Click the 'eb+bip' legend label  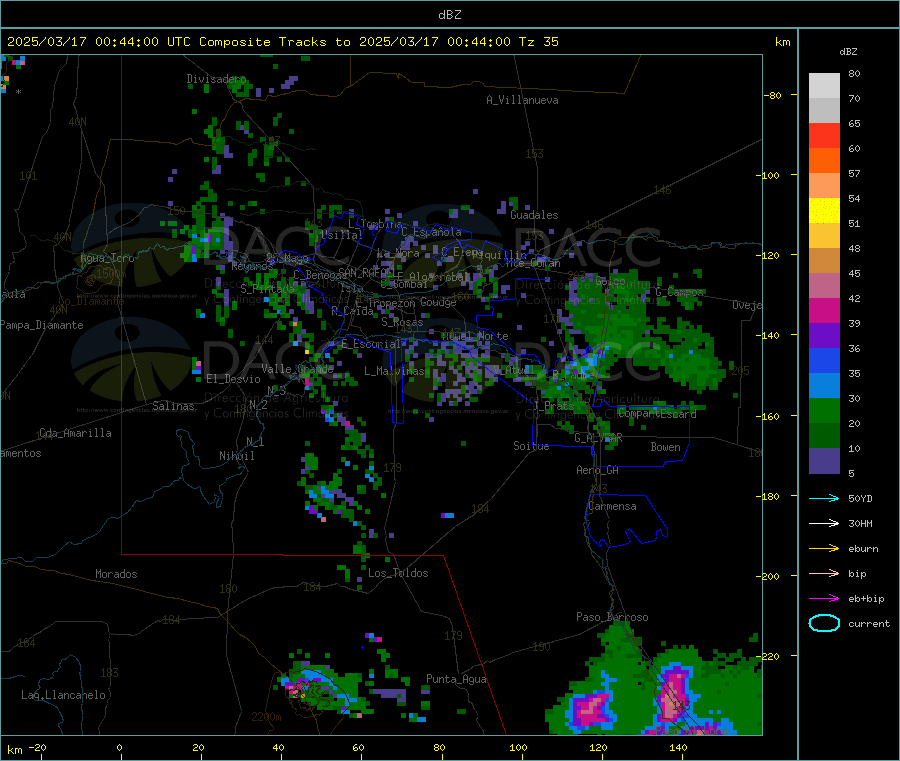point(866,599)
